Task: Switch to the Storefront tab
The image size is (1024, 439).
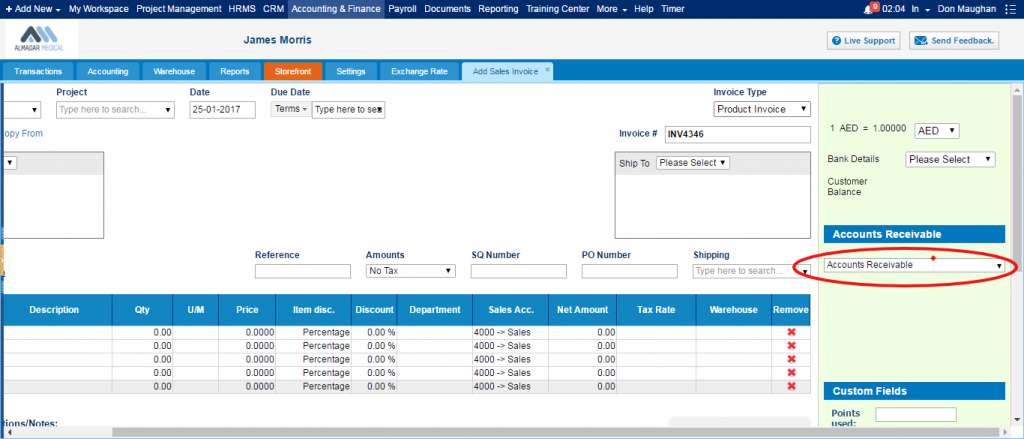Action: (x=291, y=71)
